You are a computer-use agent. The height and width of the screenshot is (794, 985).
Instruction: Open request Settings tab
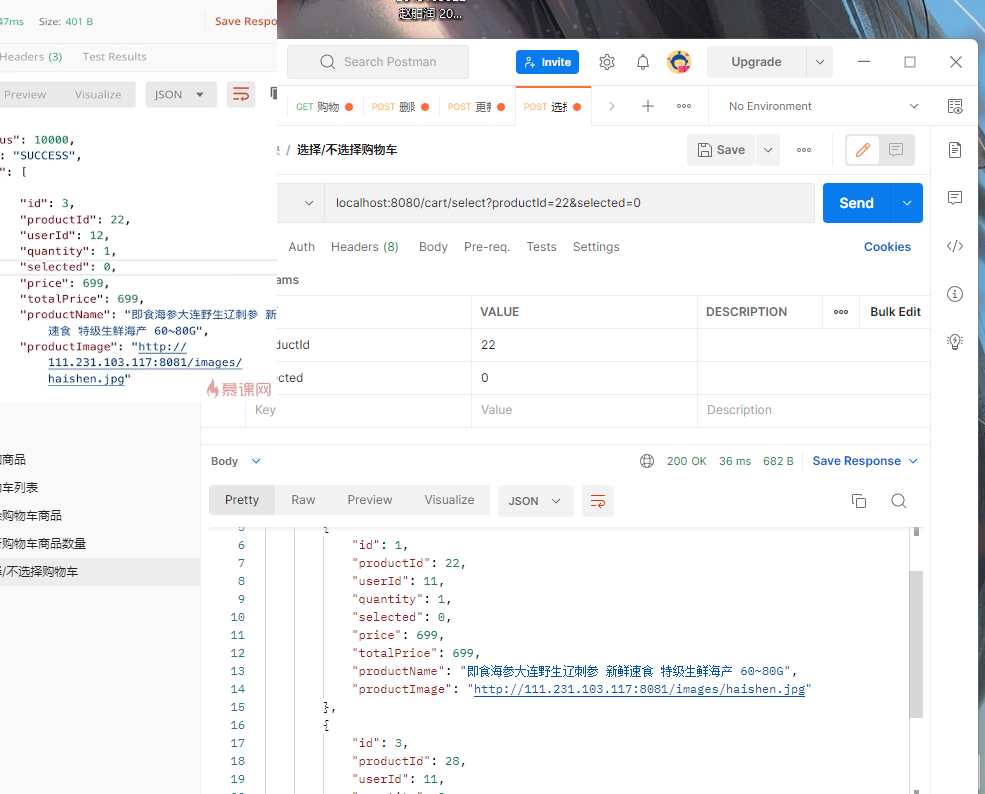(x=596, y=247)
